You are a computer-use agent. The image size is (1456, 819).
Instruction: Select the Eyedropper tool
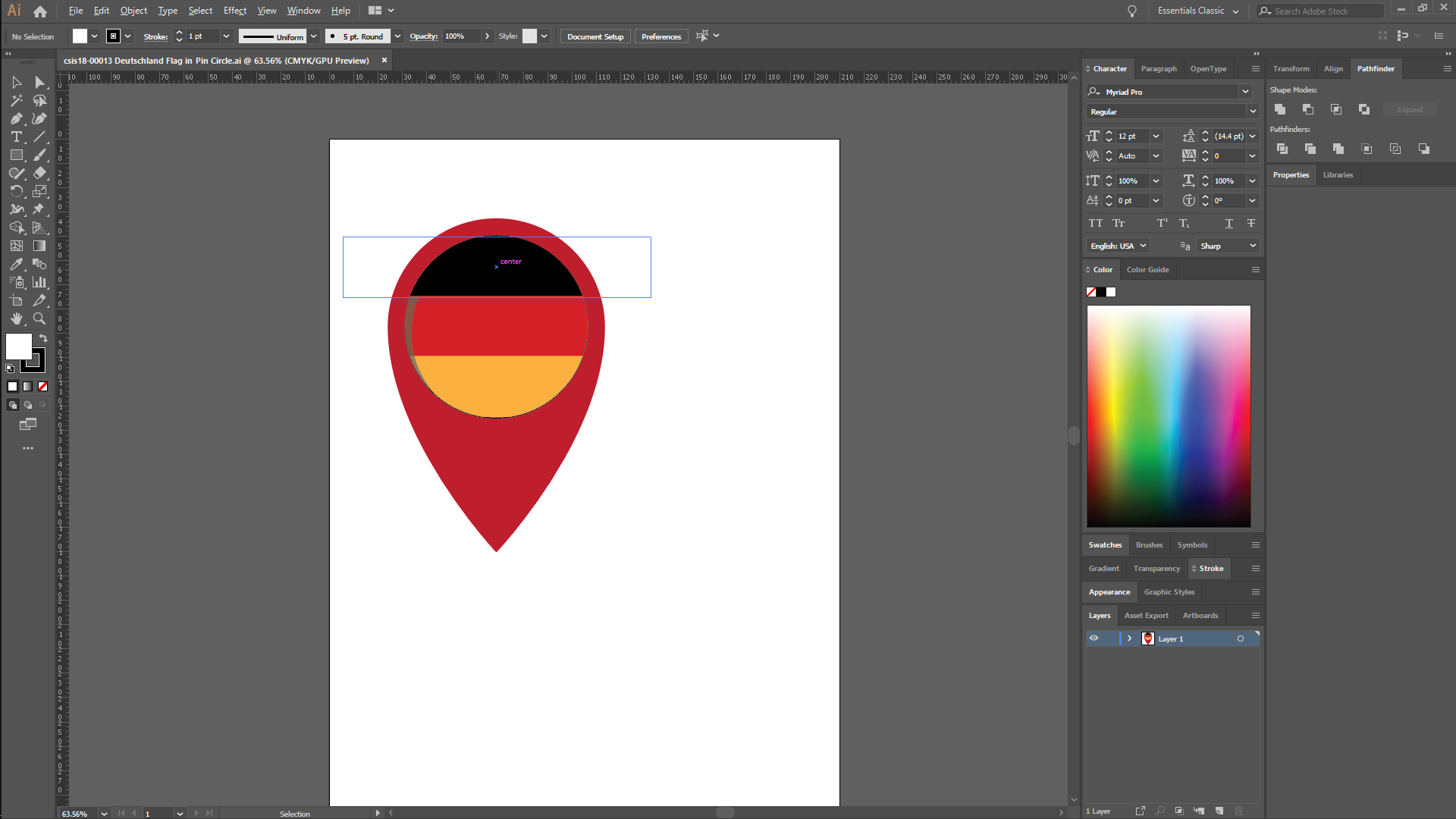17,264
